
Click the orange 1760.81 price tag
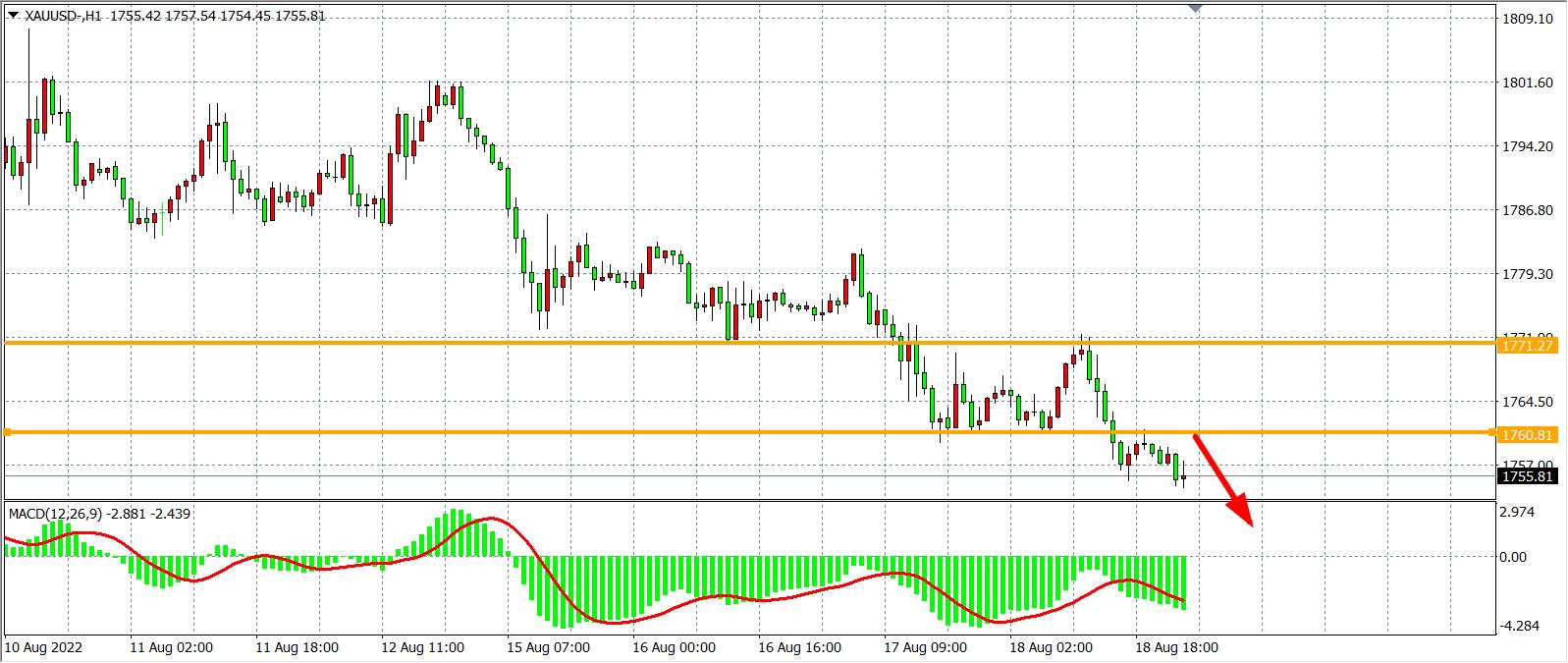[x=1528, y=434]
